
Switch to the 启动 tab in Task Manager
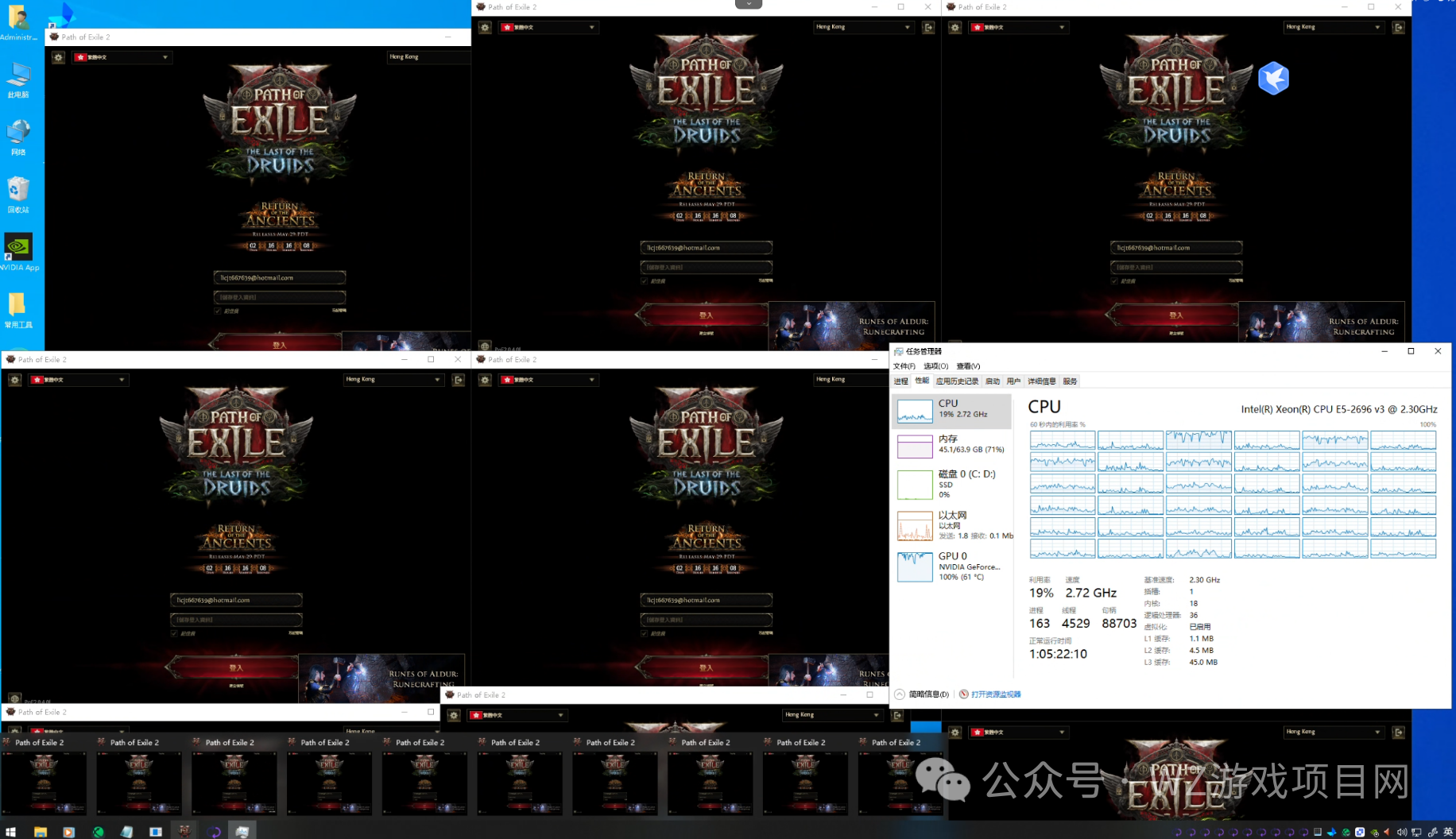(x=993, y=381)
